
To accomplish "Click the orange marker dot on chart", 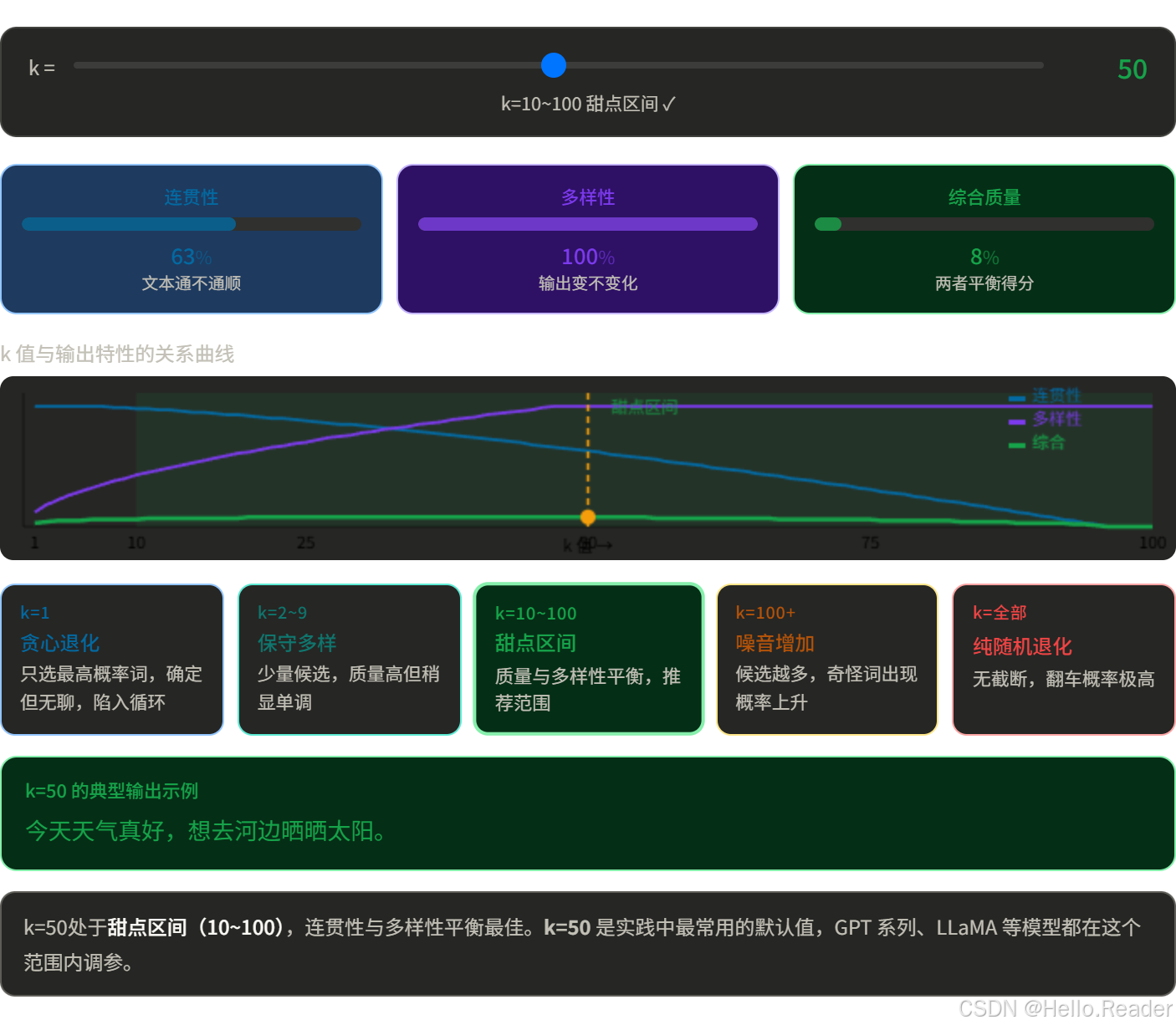I will click(588, 518).
